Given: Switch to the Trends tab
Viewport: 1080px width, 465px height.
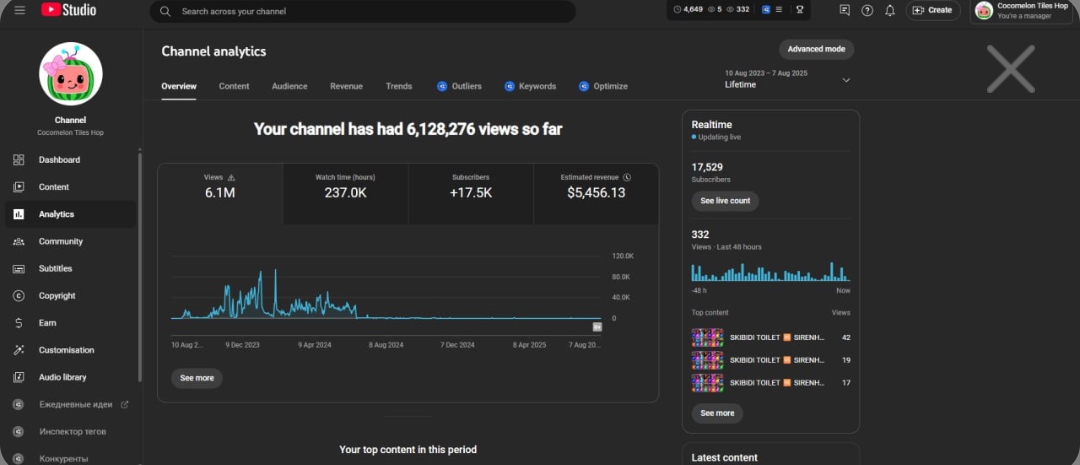Looking at the screenshot, I should pos(399,86).
